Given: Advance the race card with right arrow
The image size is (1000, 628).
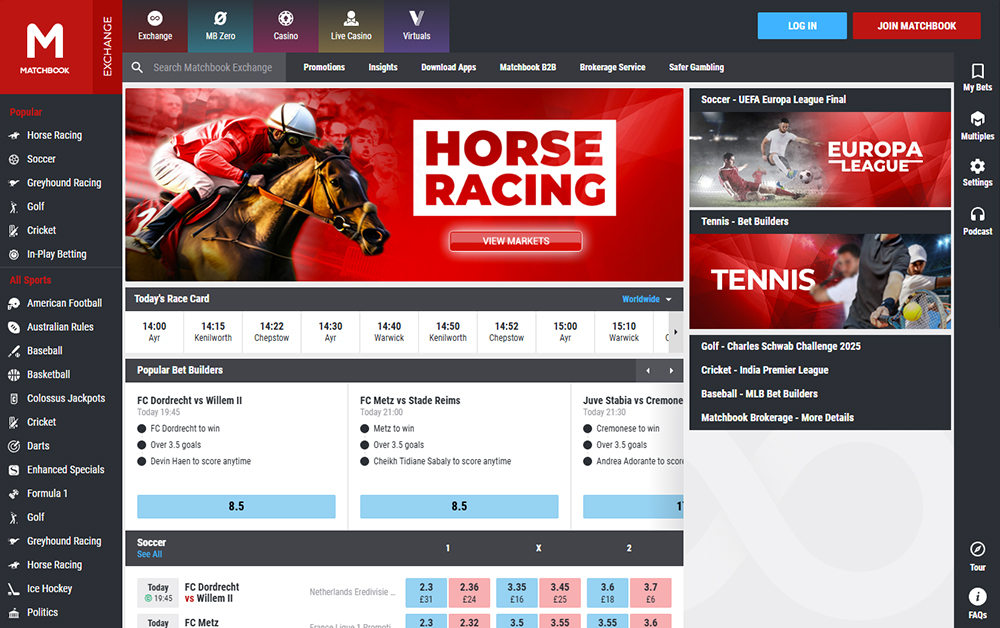Looking at the screenshot, I should tap(676, 332).
